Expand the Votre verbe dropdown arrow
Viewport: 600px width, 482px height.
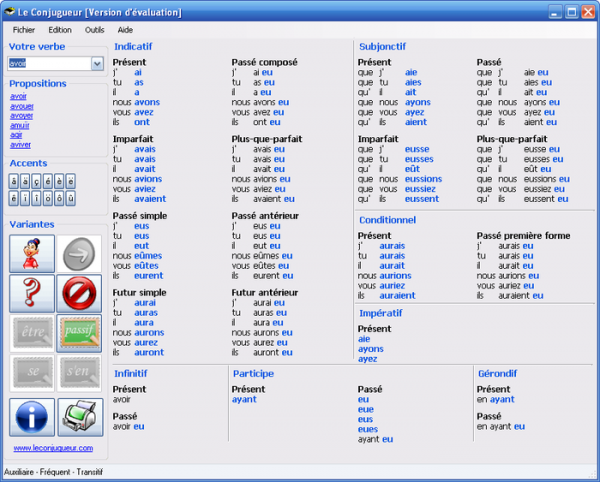97,64
